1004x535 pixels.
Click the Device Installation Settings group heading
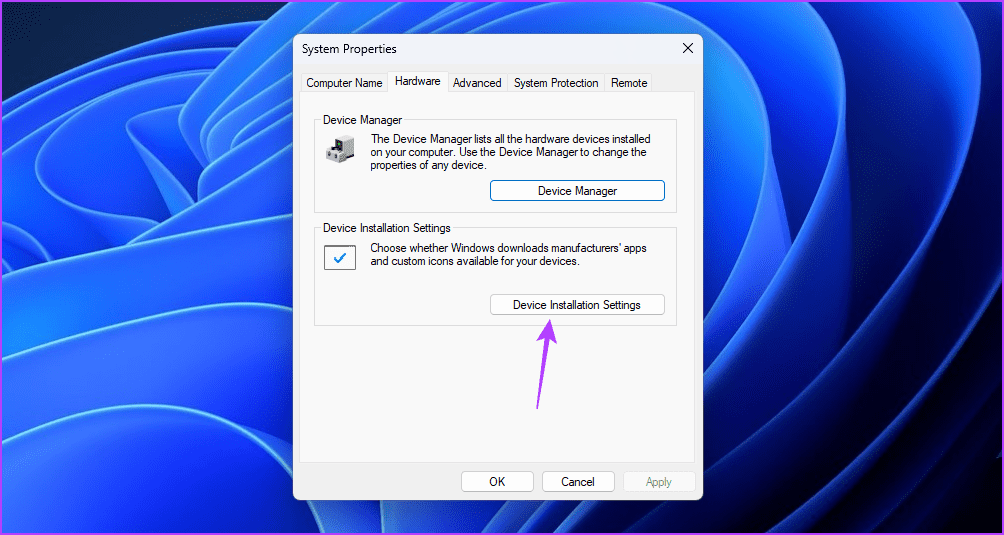[386, 228]
